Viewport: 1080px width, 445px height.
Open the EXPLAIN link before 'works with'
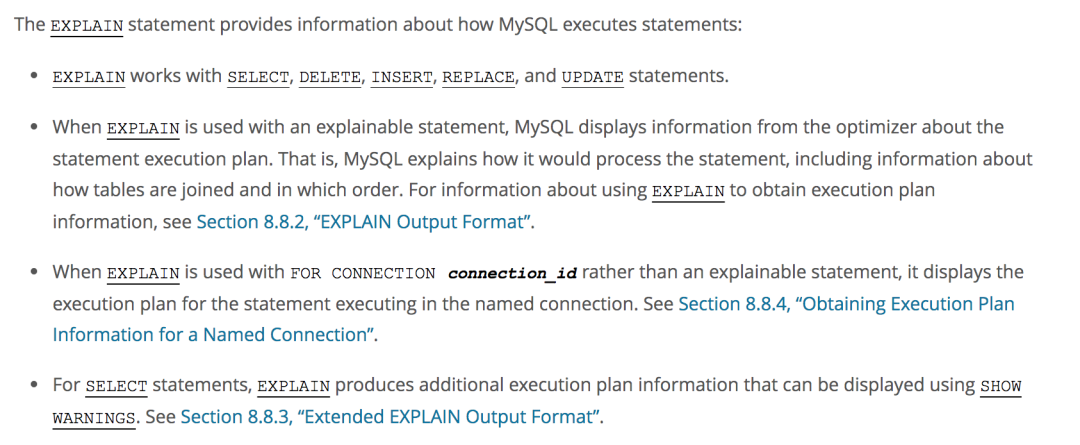[89, 76]
